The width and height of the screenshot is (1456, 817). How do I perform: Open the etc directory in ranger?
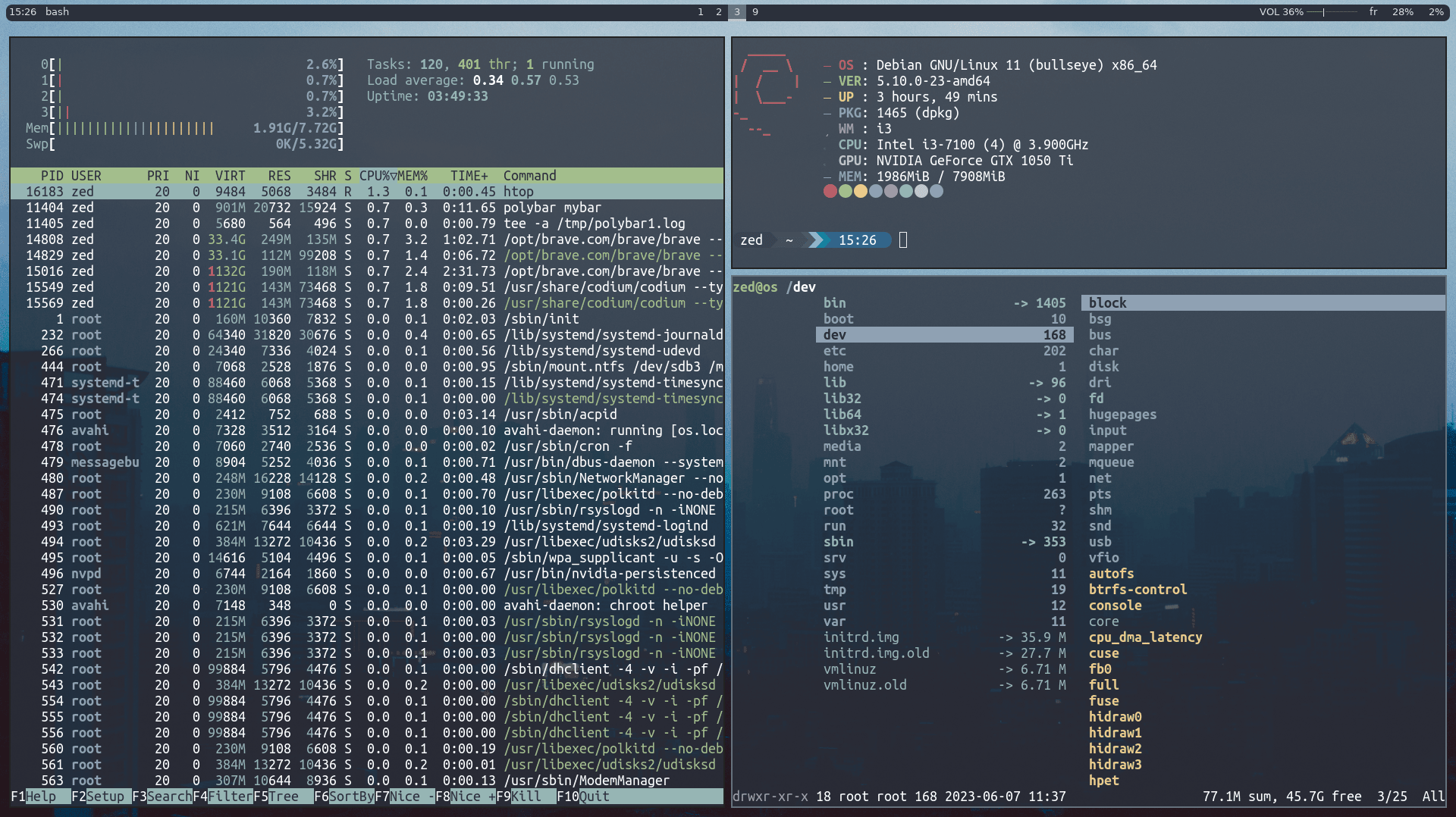pyautogui.click(x=834, y=350)
